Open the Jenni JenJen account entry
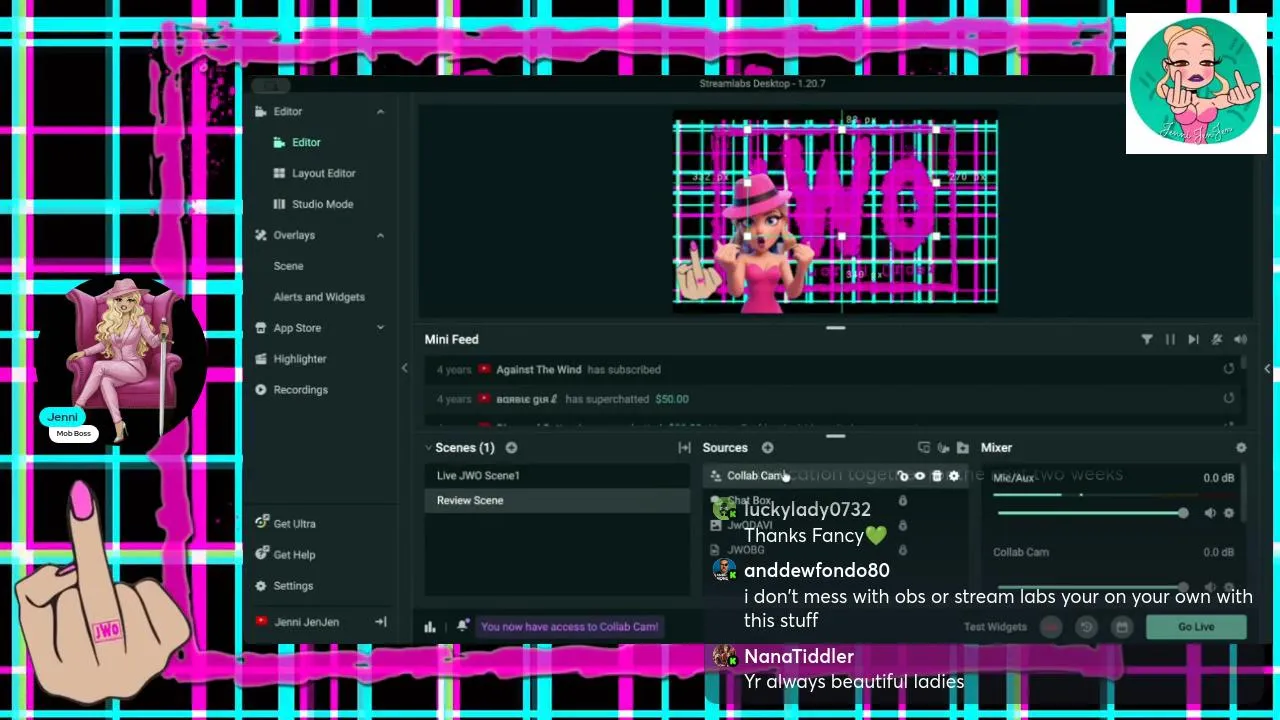 pyautogui.click(x=297, y=622)
